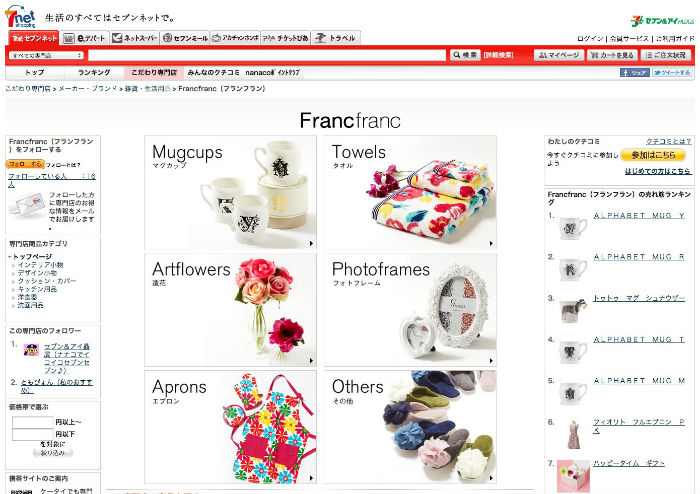This screenshot has height=494, width=700.
Task: Open the トラベル service tab
Action: pos(336,38)
